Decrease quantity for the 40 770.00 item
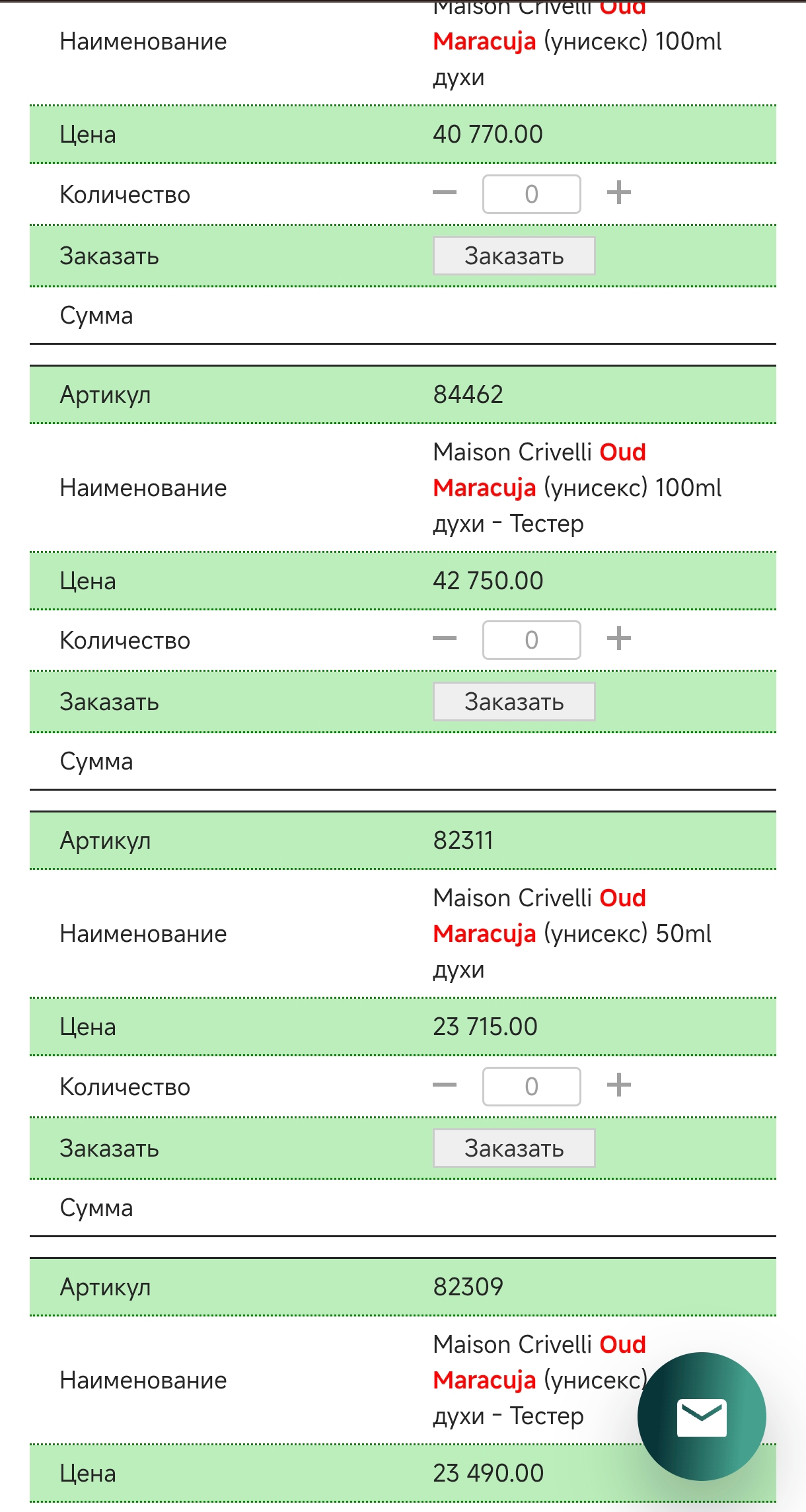 pyautogui.click(x=445, y=194)
